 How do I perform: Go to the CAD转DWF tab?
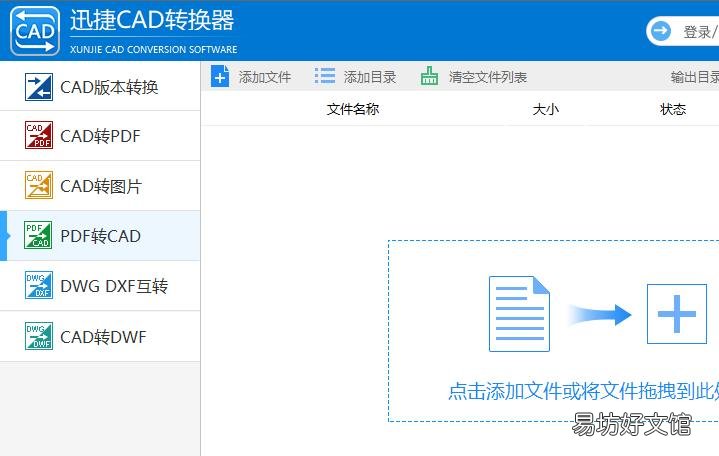click(x=100, y=336)
